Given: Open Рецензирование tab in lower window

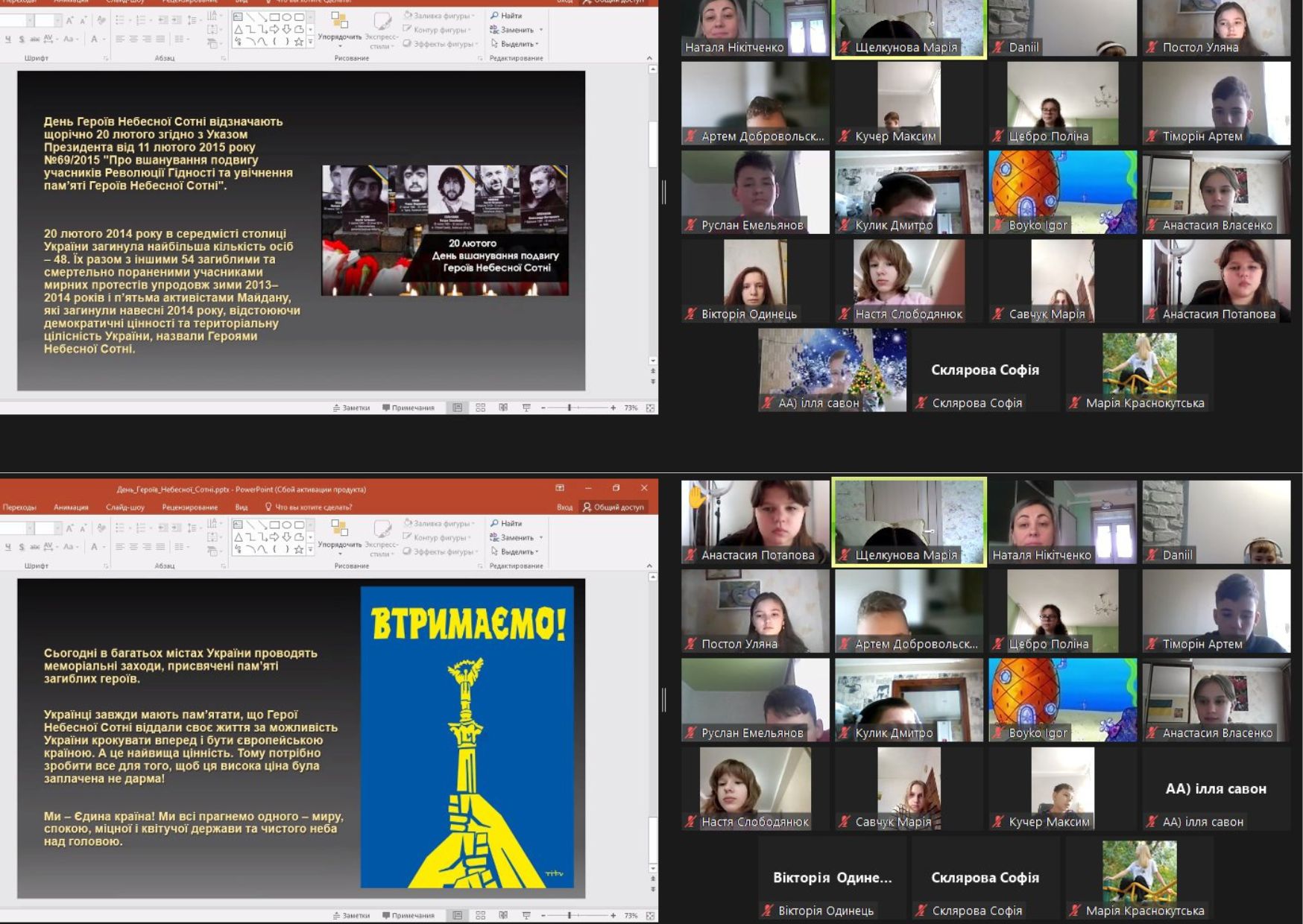Looking at the screenshot, I should (189, 507).
